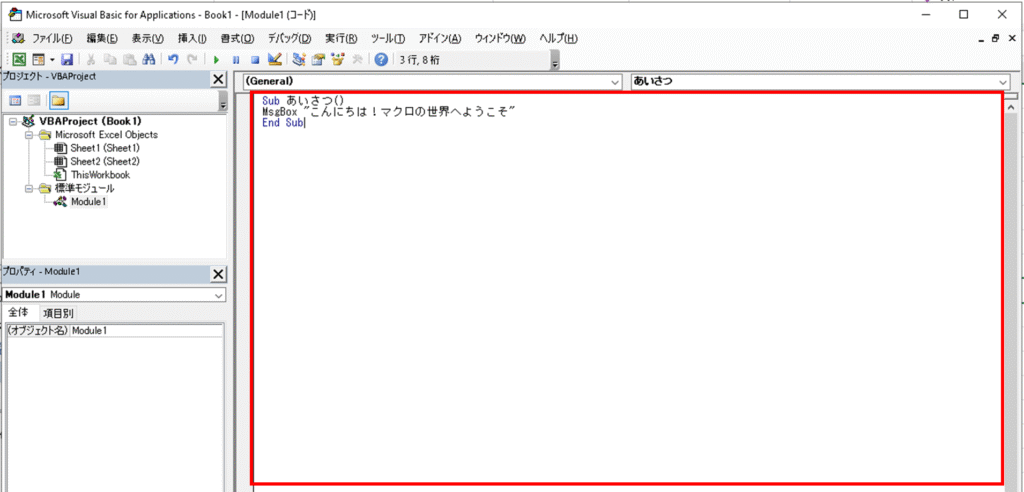This screenshot has height=492, width=1024.
Task: Click View Code icon in Project pane
Action: pyautogui.click(x=15, y=101)
